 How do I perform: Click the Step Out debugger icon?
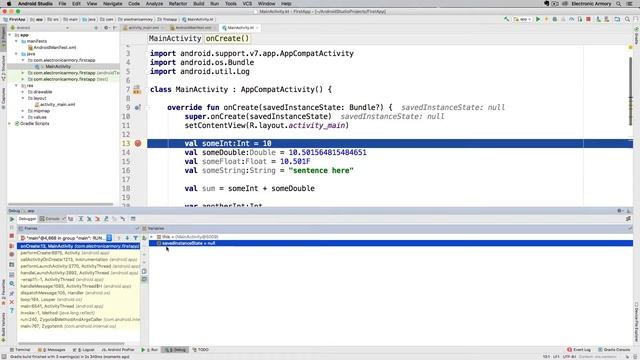(x=106, y=219)
